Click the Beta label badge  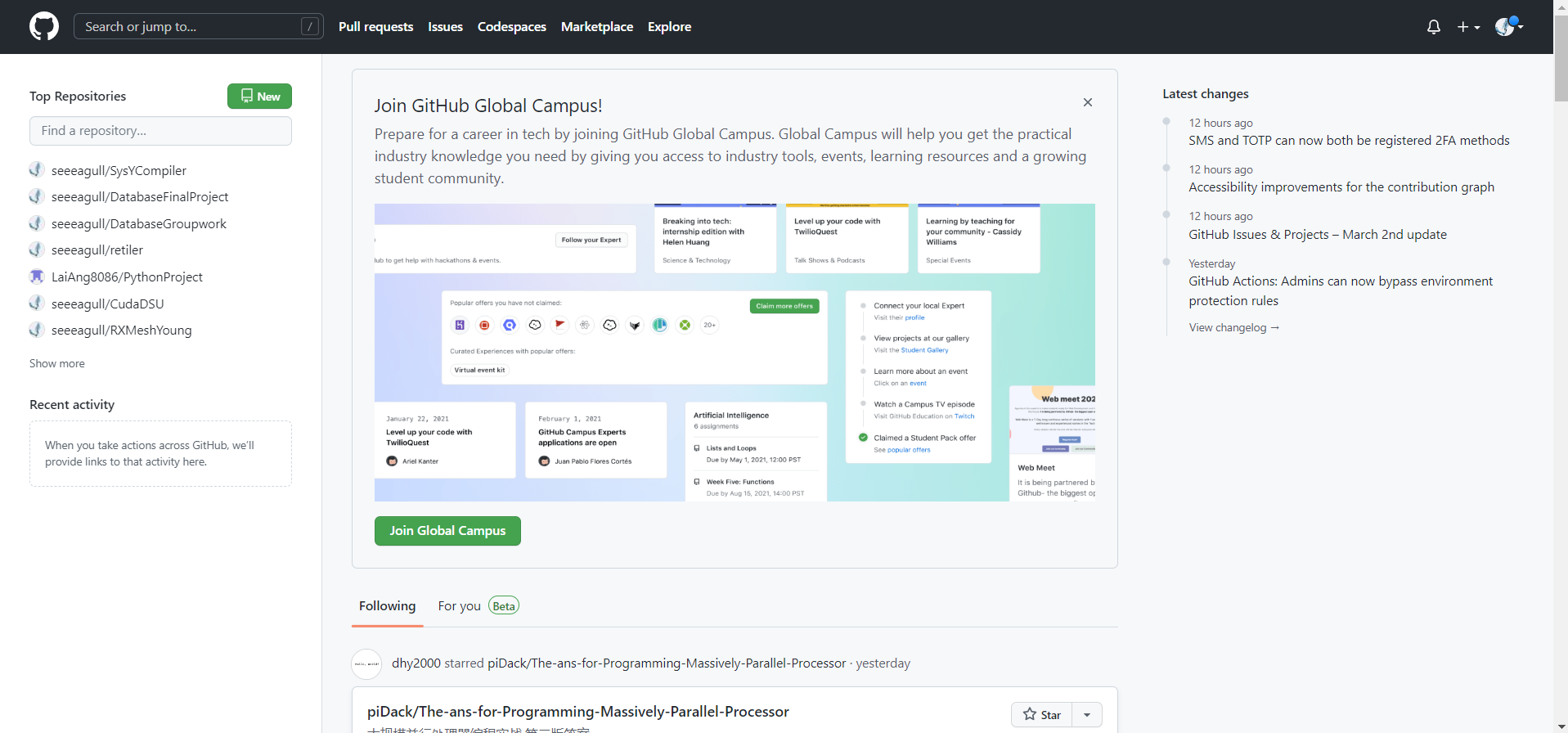(x=504, y=606)
